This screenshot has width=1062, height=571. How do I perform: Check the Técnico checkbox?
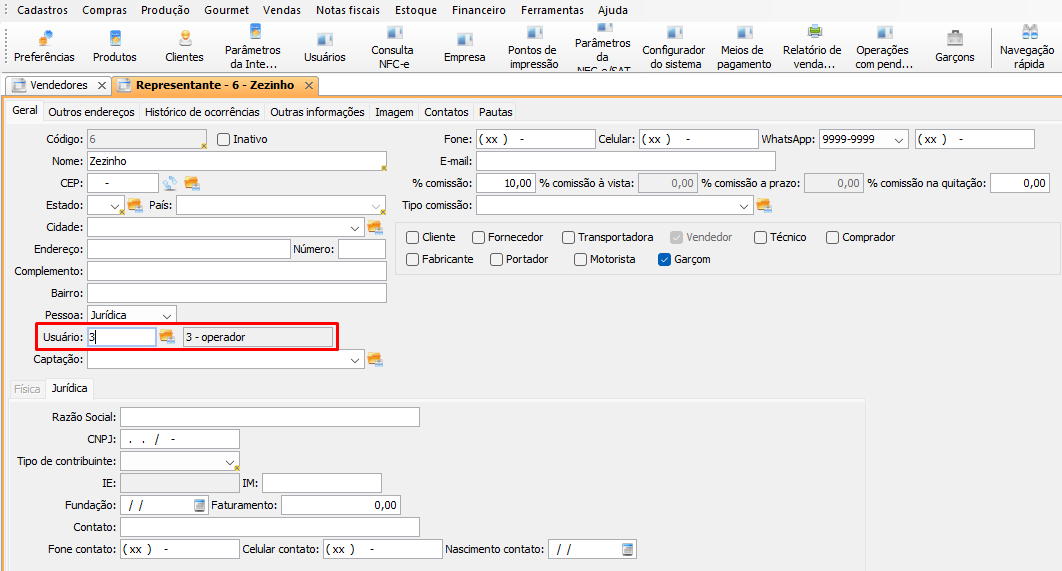tap(760, 238)
